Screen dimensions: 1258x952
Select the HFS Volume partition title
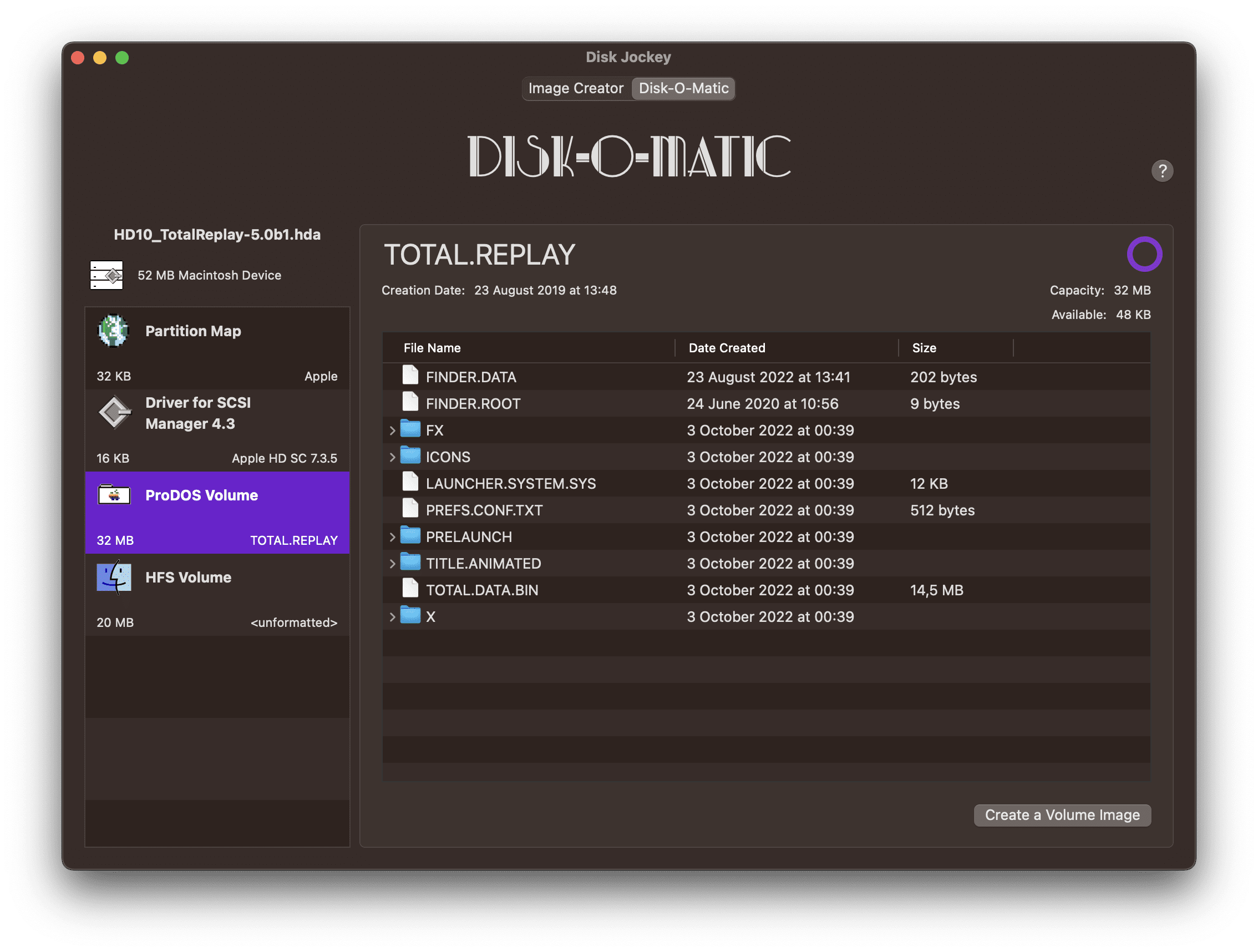188,577
